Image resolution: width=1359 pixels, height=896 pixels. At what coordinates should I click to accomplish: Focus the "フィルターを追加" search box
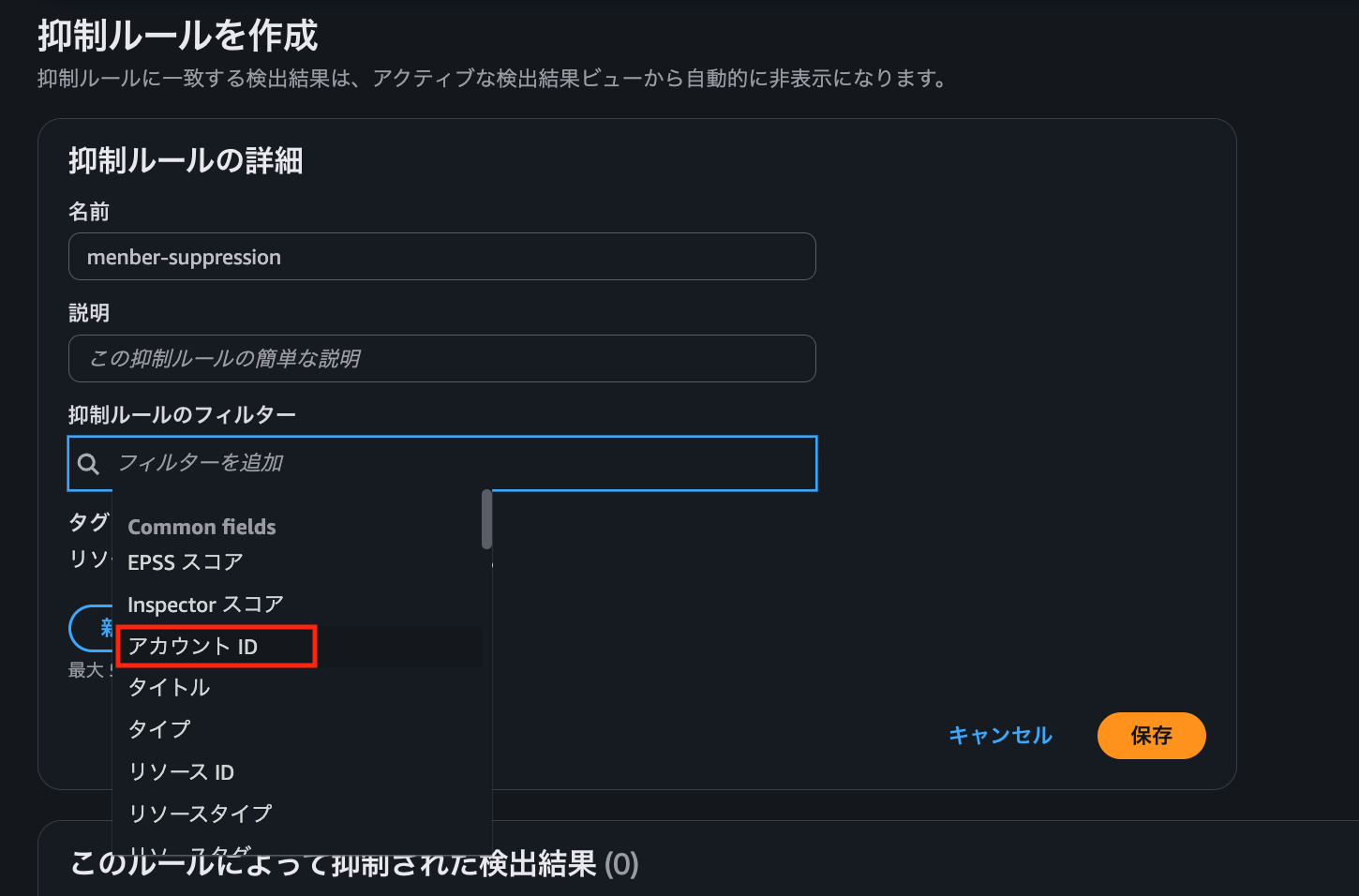[375, 463]
